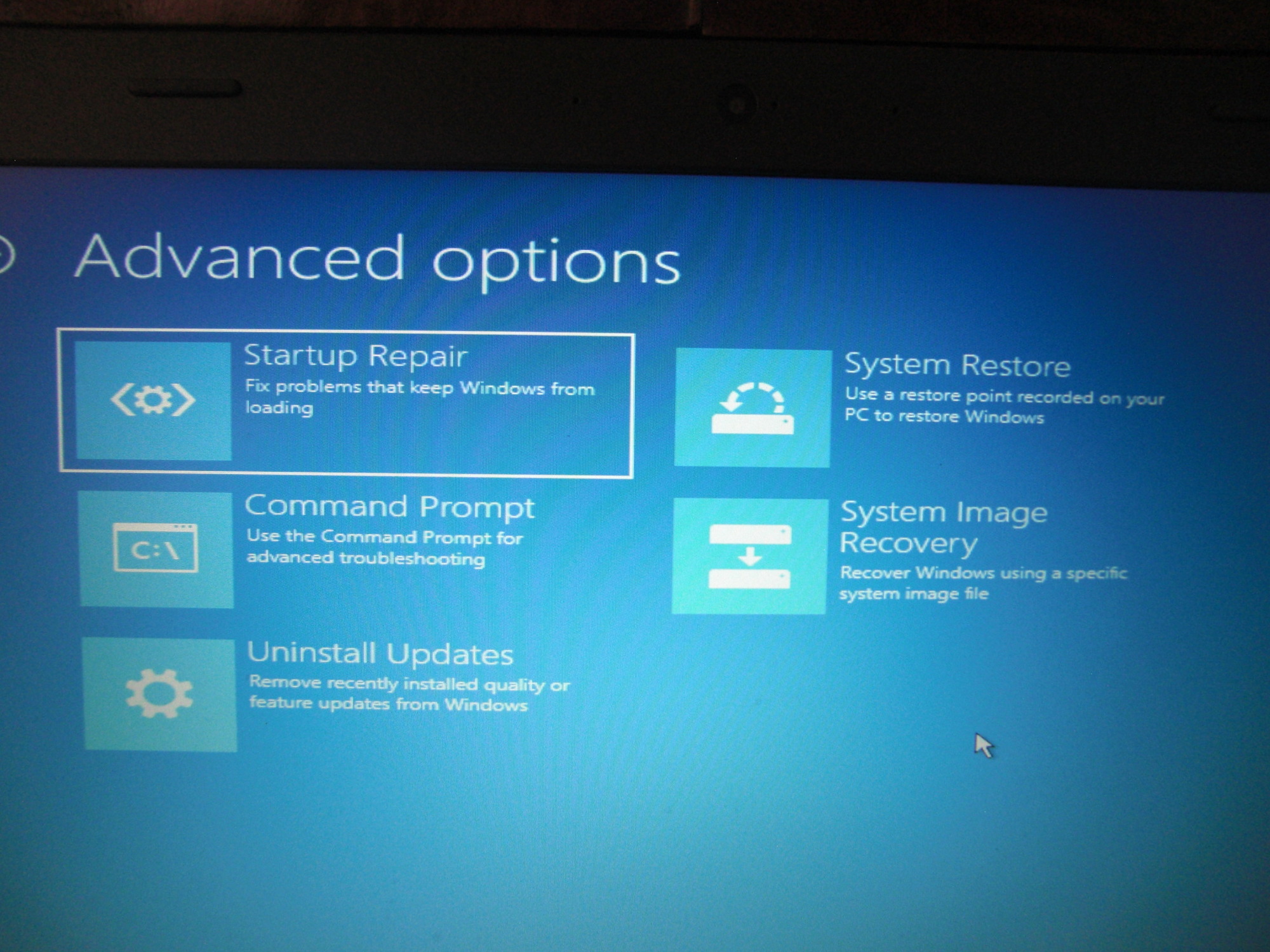Open the Command Prompt C:\ icon tile
The image size is (1270, 952).
[156, 549]
